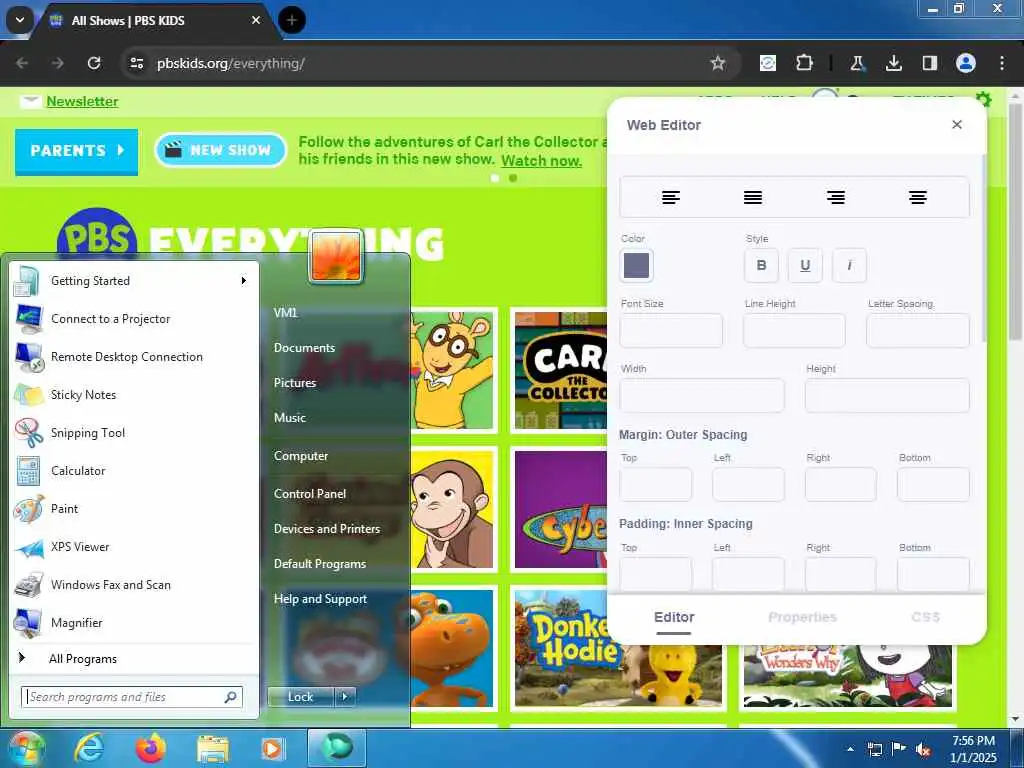Toggle italic style in Web Editor
Viewport: 1024px width, 768px height.
pos(849,265)
